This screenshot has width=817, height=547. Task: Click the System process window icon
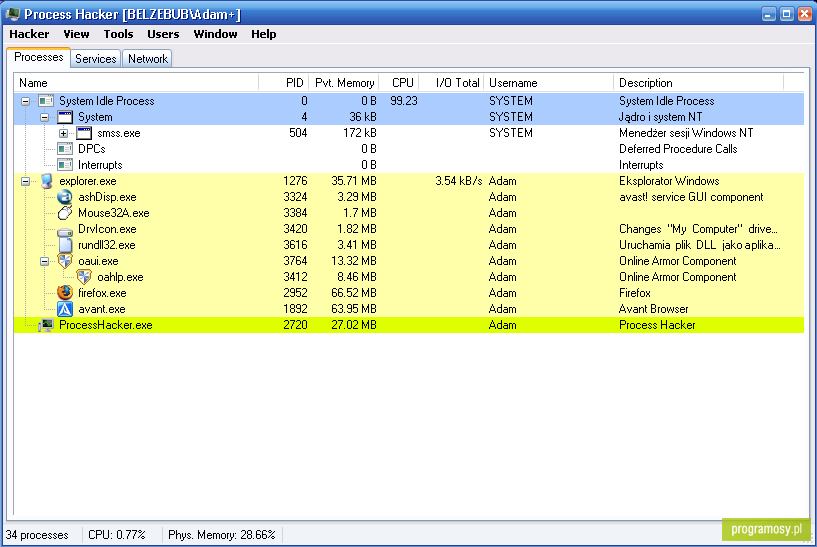(65, 117)
